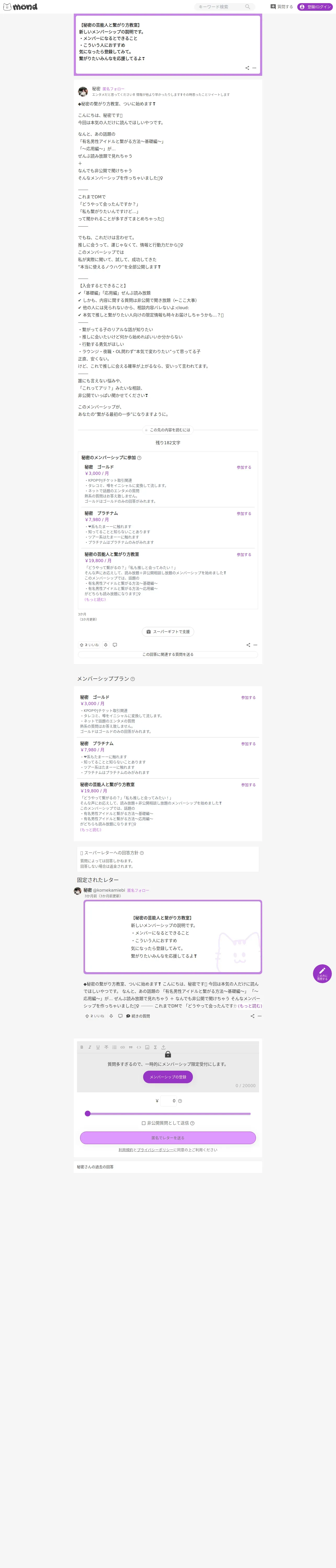336x1568 pixels.
Task: Insert an image from the editor toolbar
Action: (x=147, y=1048)
